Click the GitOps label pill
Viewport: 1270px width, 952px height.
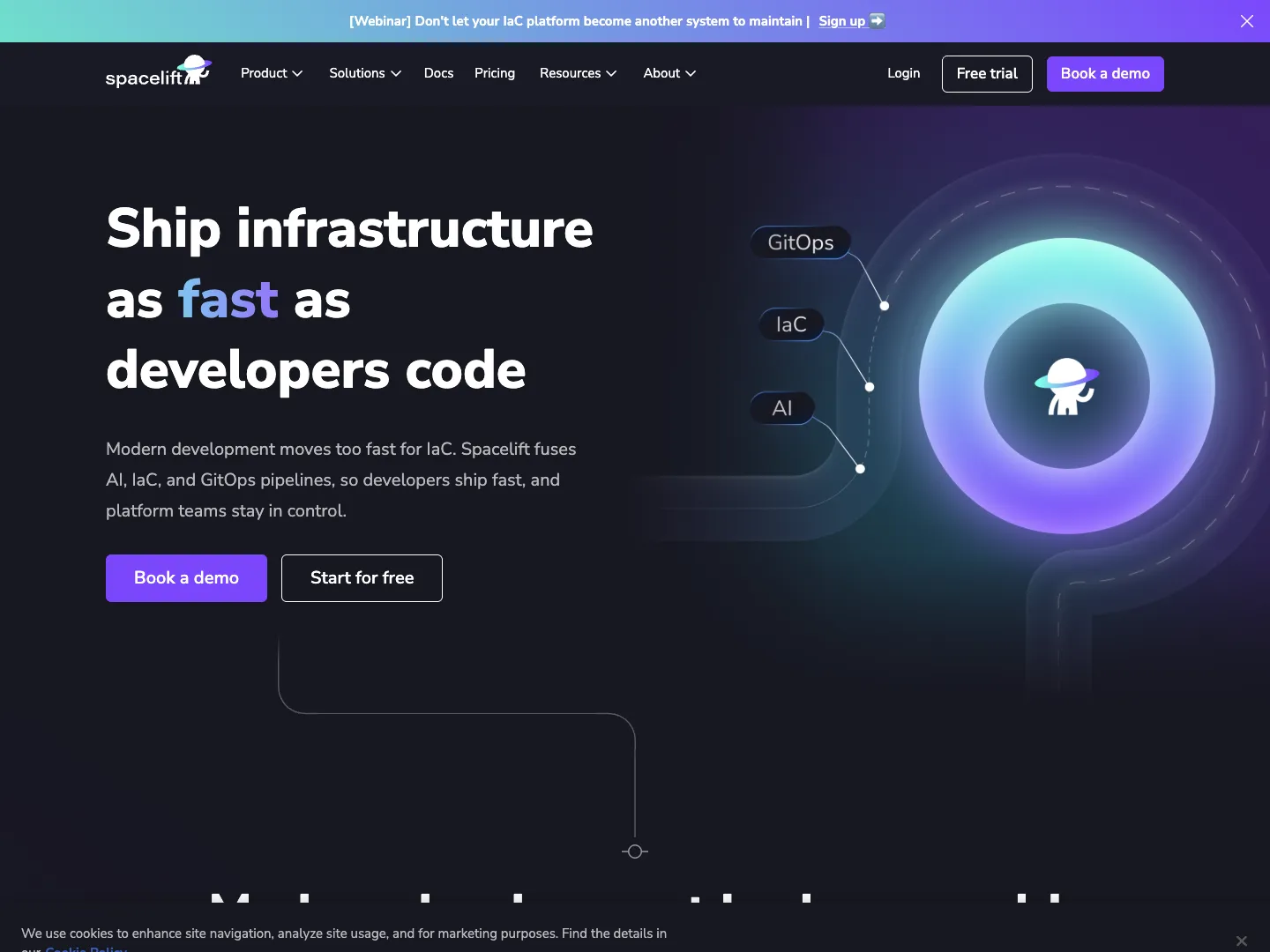pos(800,242)
